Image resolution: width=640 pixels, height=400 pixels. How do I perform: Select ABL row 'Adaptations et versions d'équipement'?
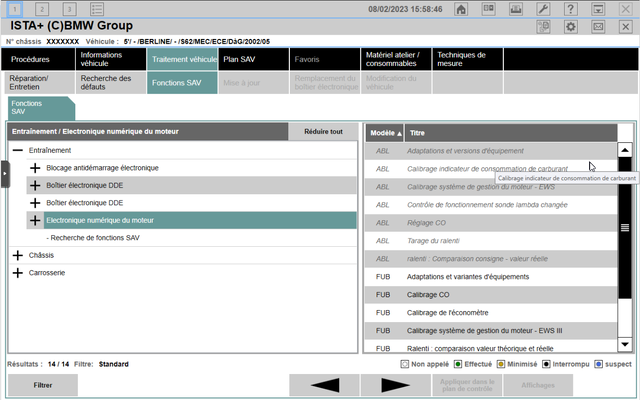pyautogui.click(x=491, y=151)
